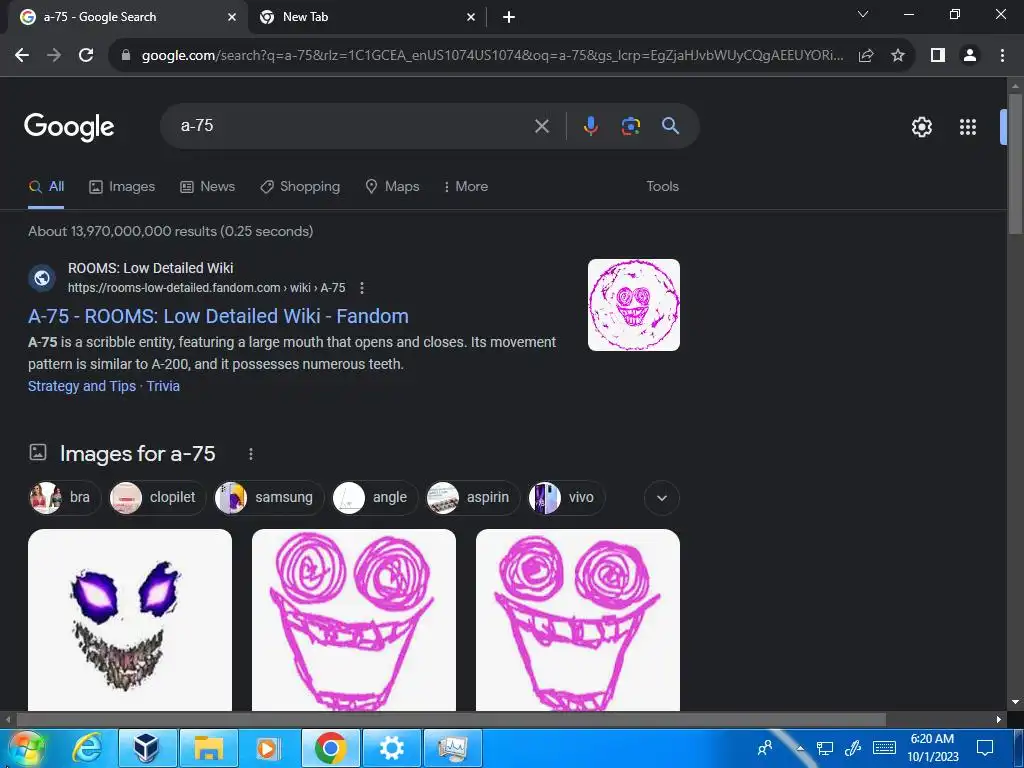Clear the search box with the X icon
Viewport: 1024px width, 768px height.
542,126
